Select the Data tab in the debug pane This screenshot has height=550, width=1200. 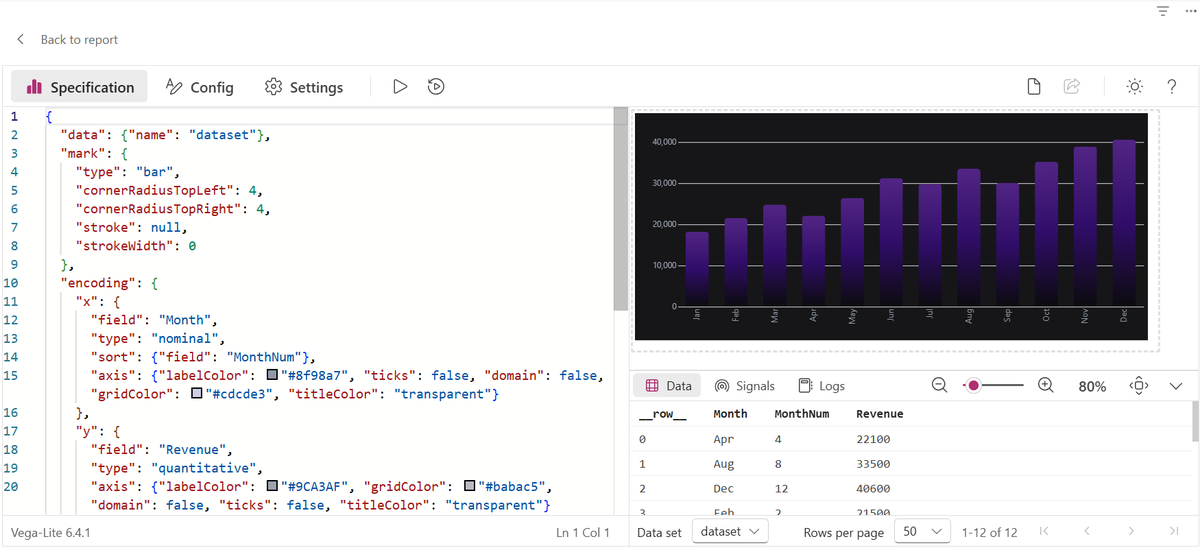coord(668,386)
